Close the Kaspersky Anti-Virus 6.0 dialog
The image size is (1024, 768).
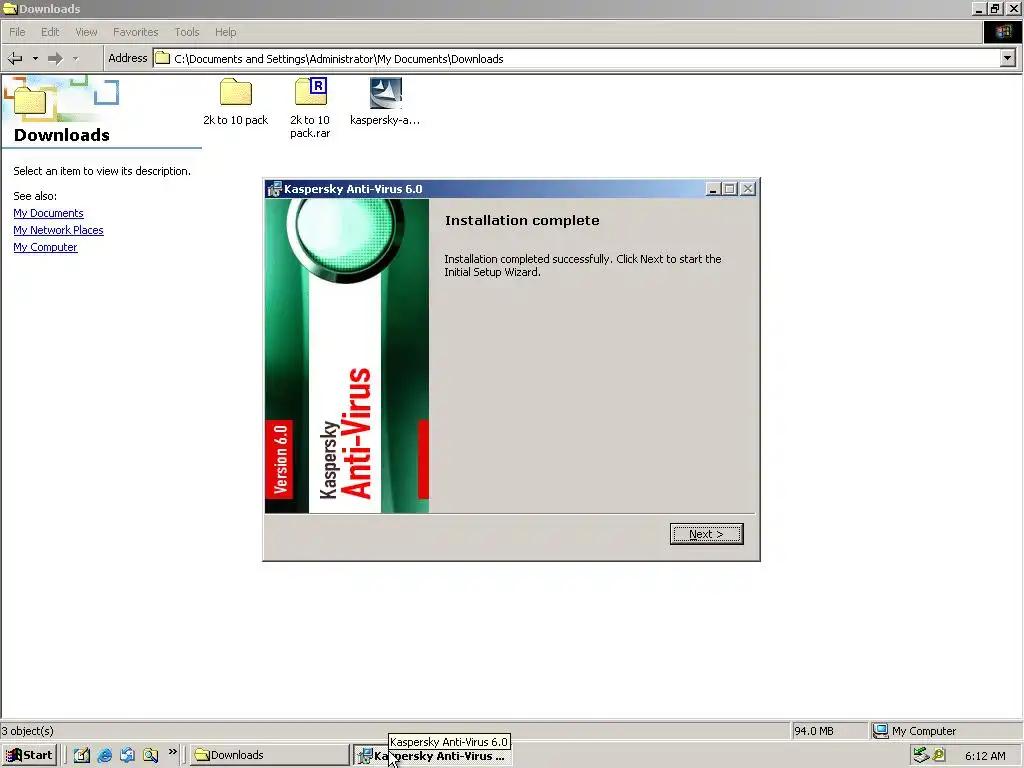[x=748, y=189]
